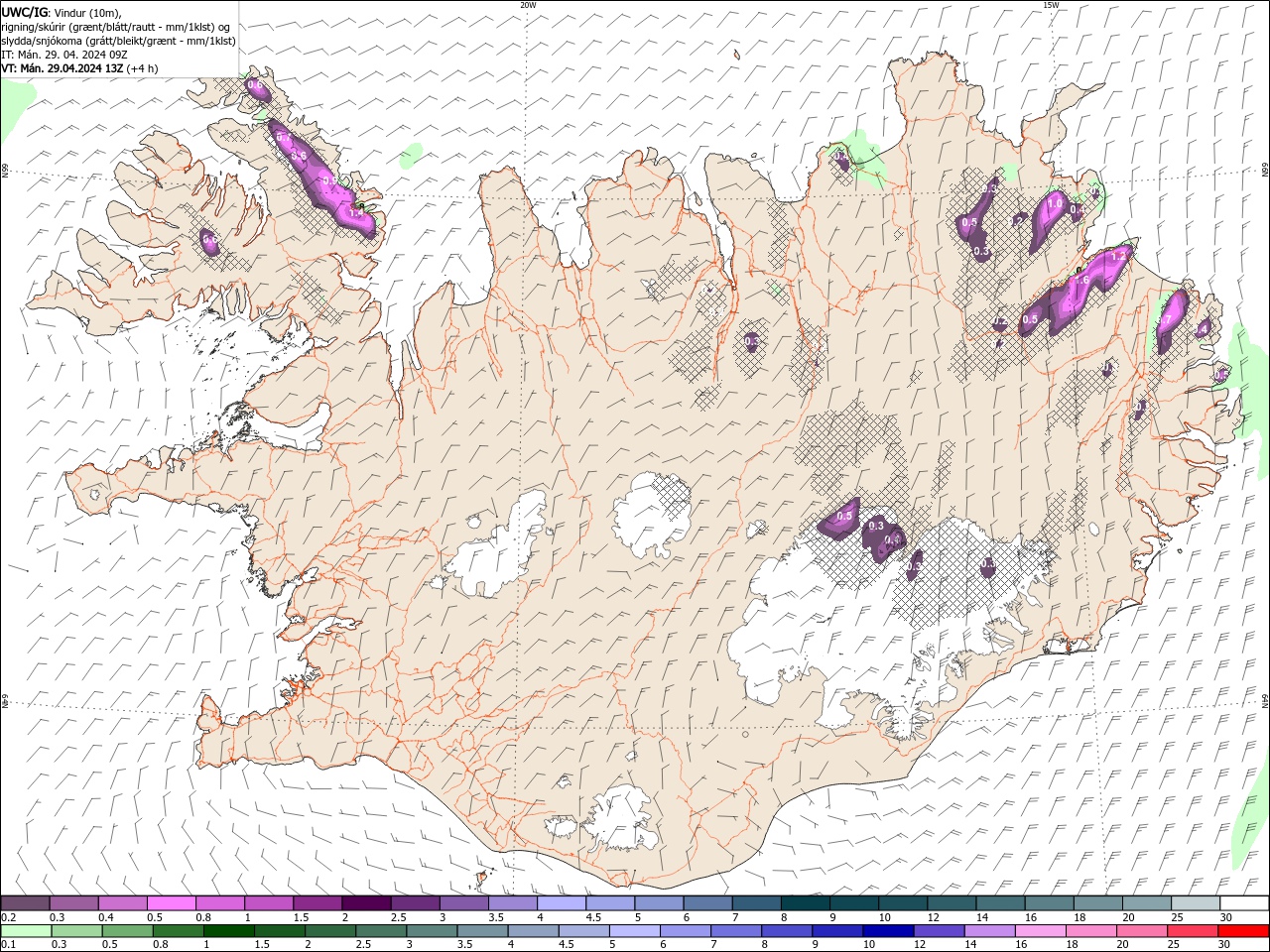
Task: Select the pale green bottom-row swatch at 0.1
Action: pos(26,931)
